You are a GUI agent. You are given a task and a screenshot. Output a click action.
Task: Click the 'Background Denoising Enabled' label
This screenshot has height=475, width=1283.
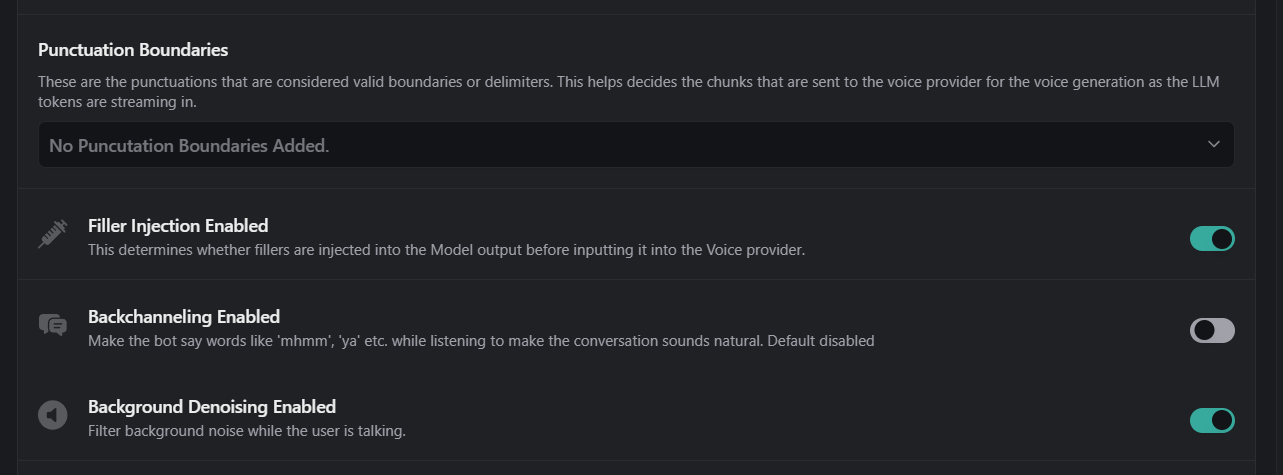pos(211,407)
